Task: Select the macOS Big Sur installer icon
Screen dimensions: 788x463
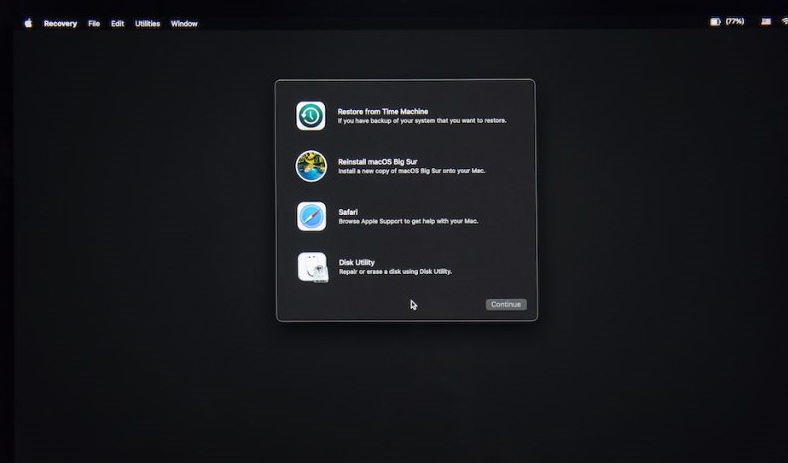Action: [x=311, y=166]
